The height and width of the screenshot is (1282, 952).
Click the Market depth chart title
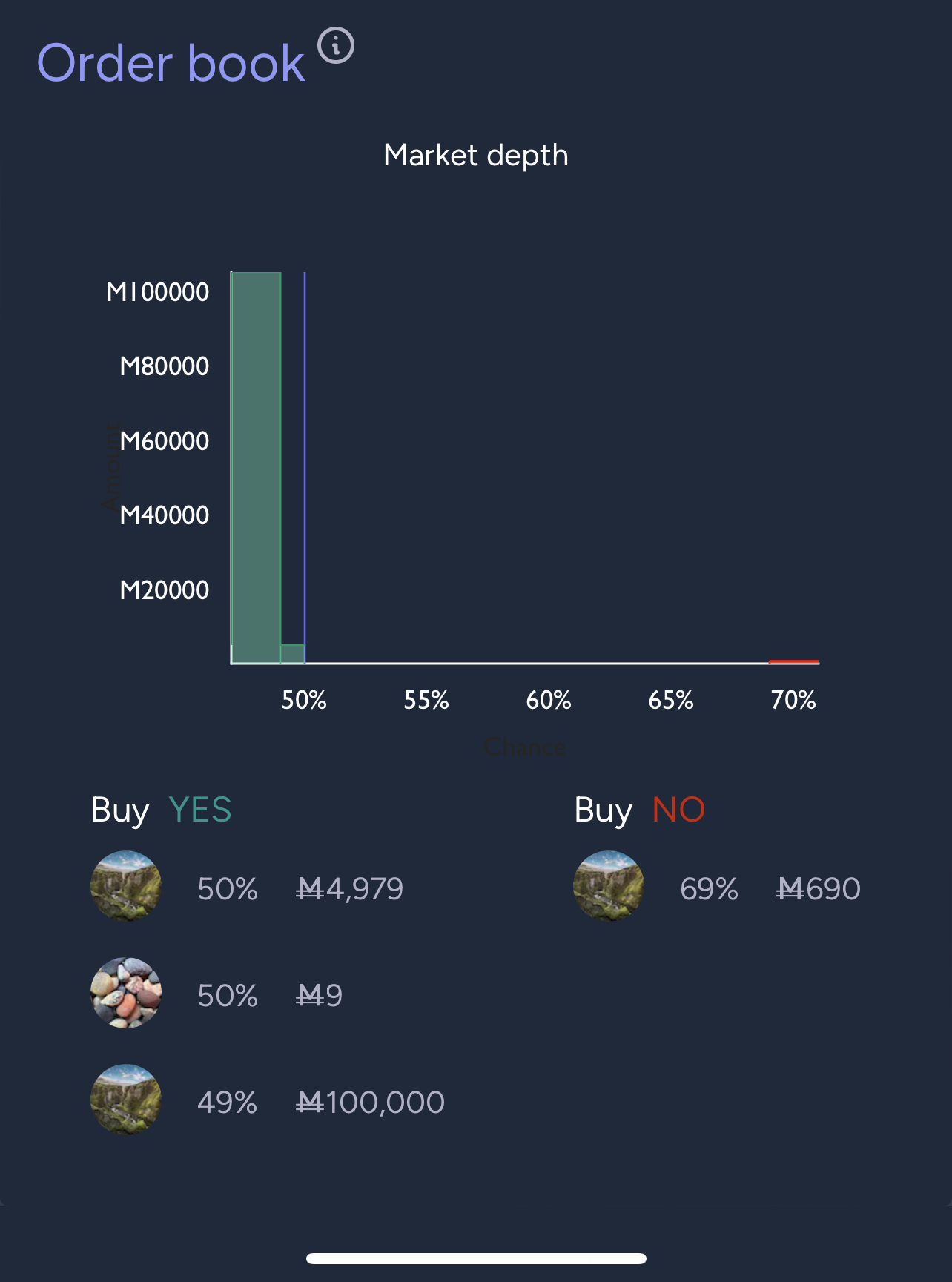476,156
